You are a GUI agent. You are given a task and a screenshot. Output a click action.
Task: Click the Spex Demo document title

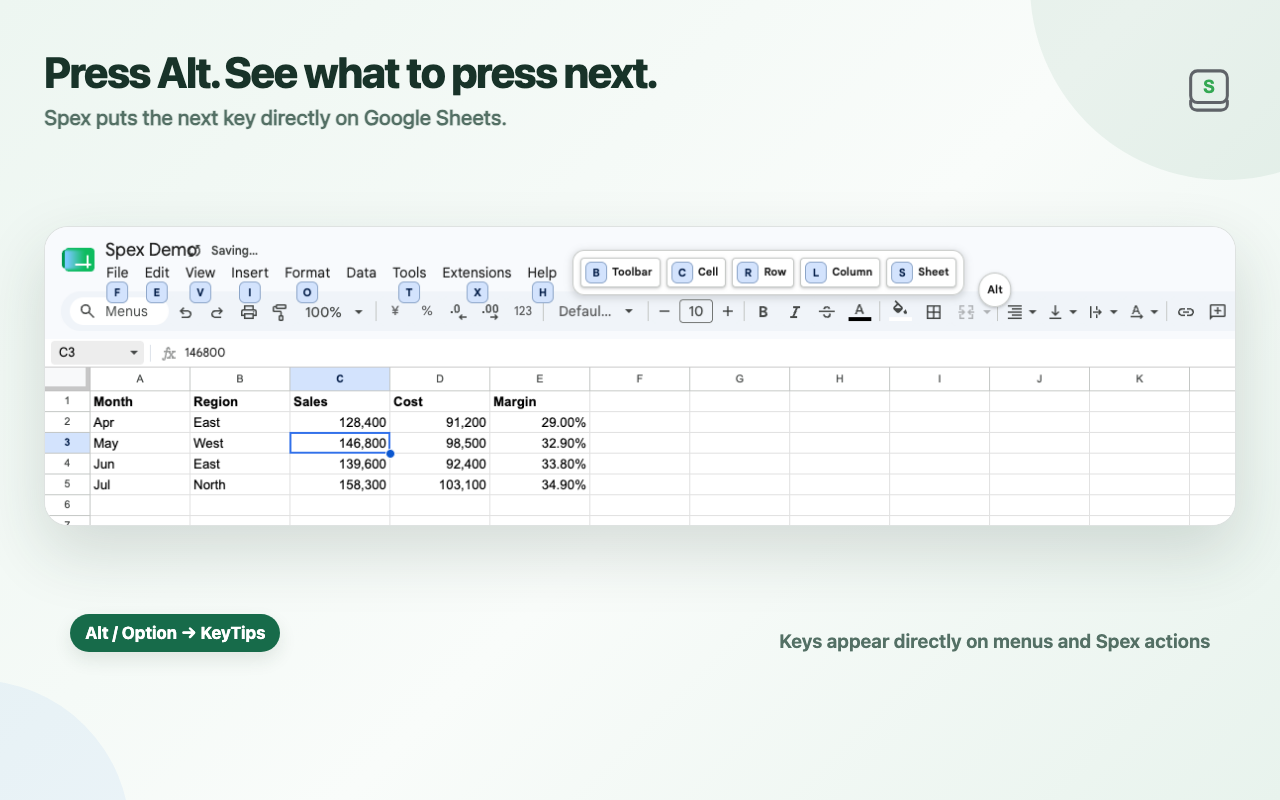pyautogui.click(x=152, y=250)
